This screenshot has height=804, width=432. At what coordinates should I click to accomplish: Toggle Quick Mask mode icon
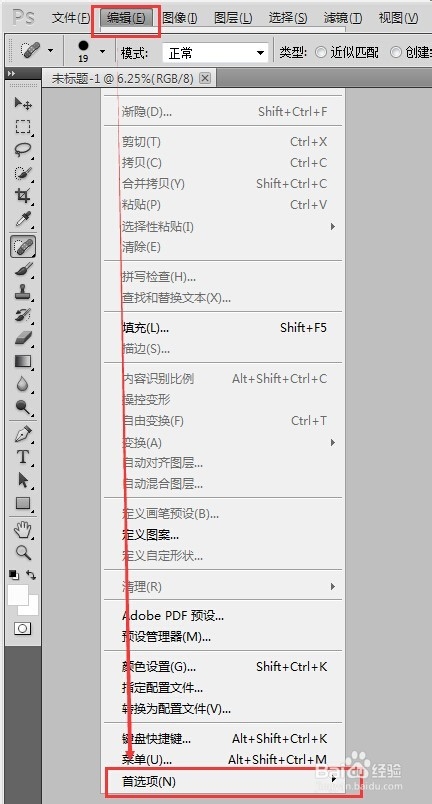click(x=23, y=629)
